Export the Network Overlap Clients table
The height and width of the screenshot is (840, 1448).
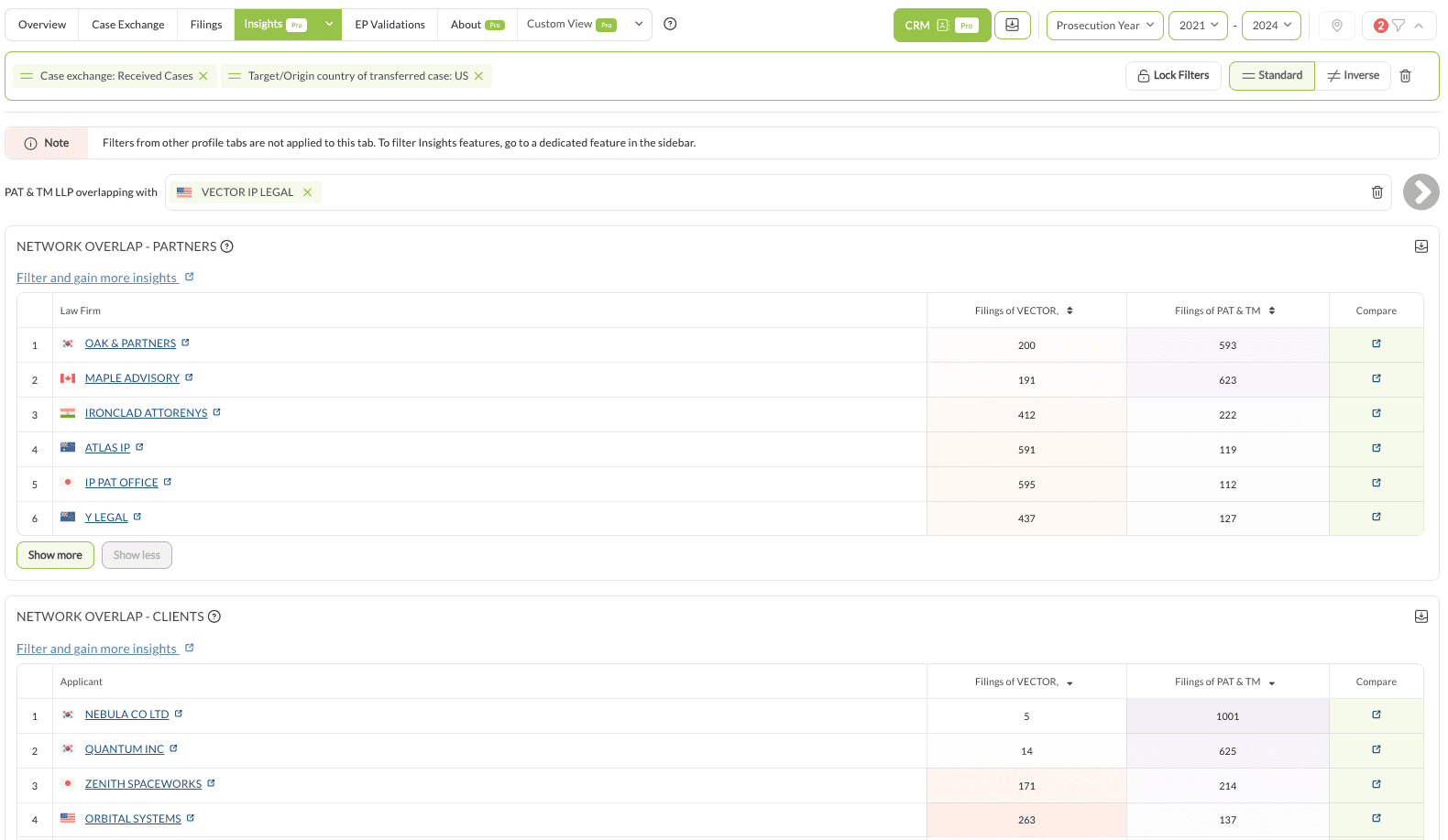1421,616
